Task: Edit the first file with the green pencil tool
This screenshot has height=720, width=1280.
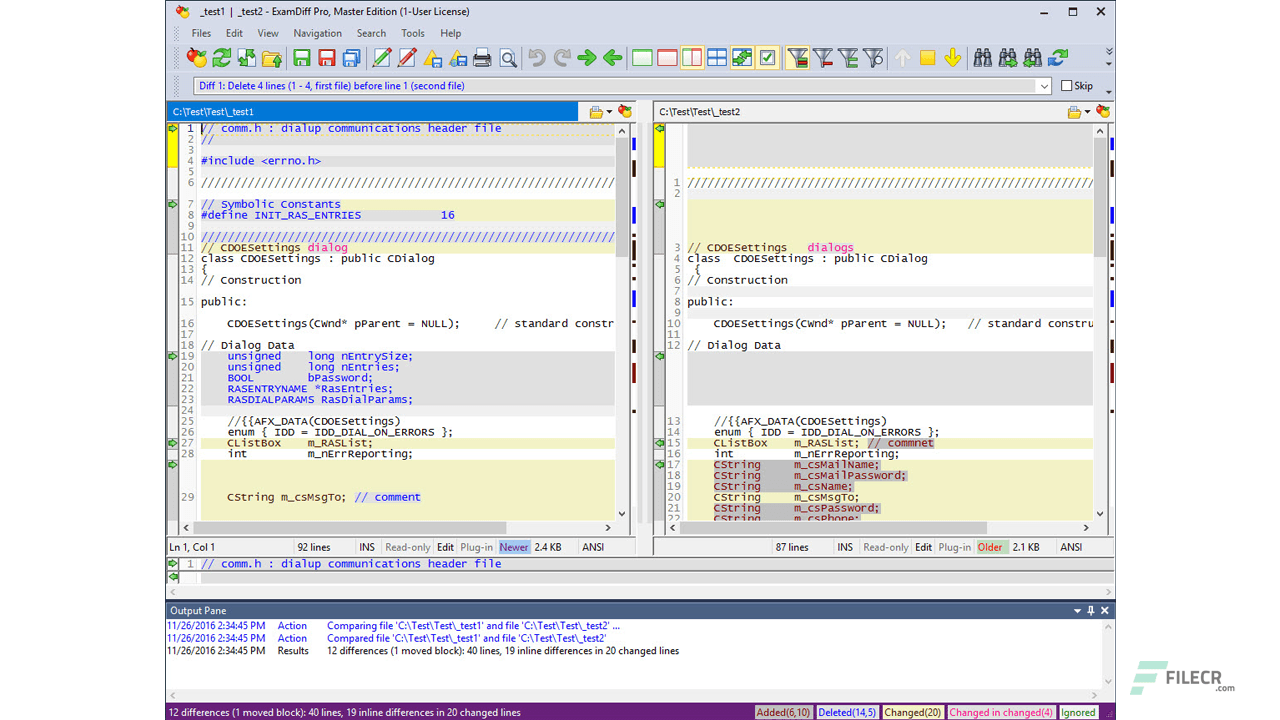Action: 381,58
